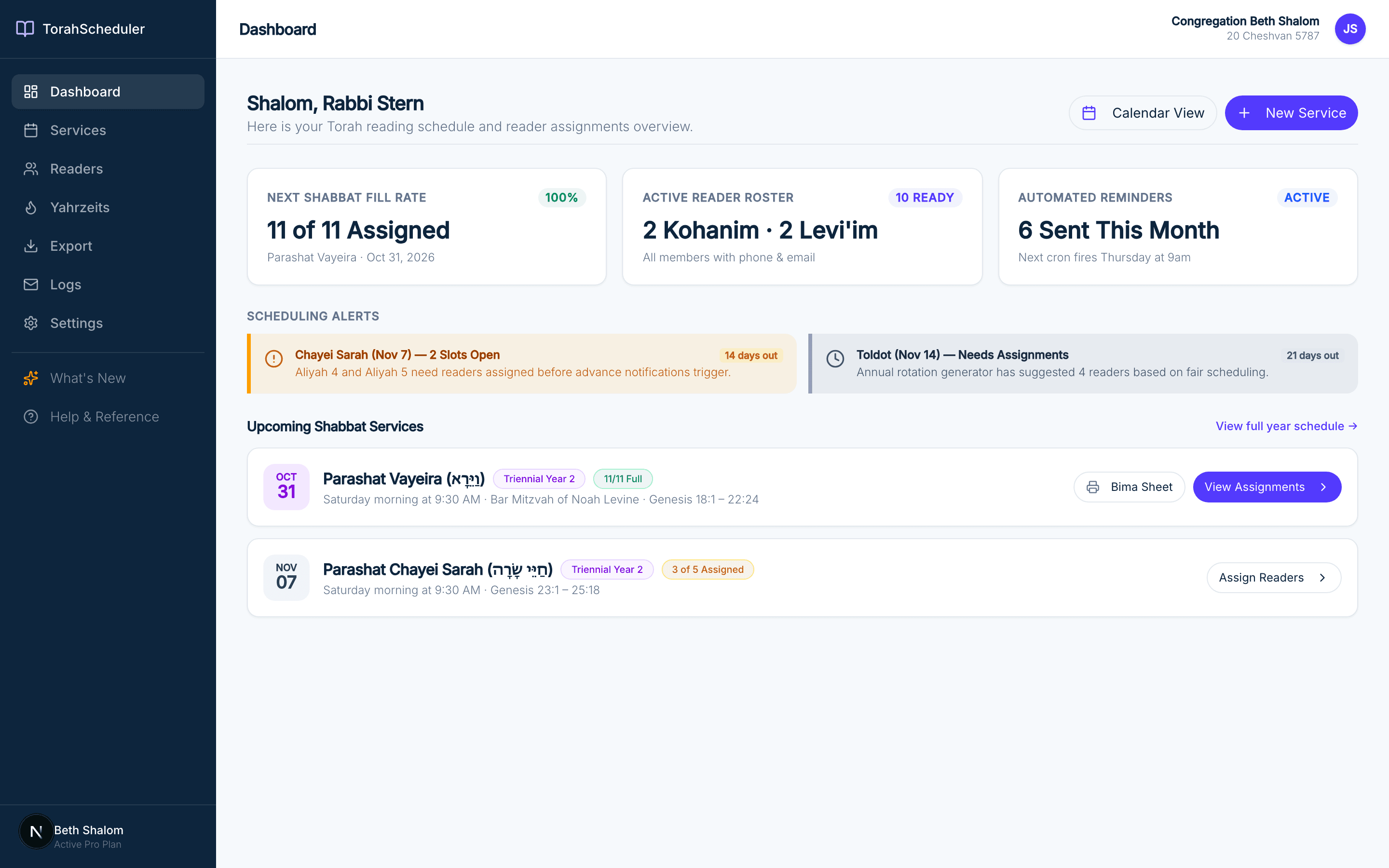Click the ACTIVE reminders badge

(1307, 198)
